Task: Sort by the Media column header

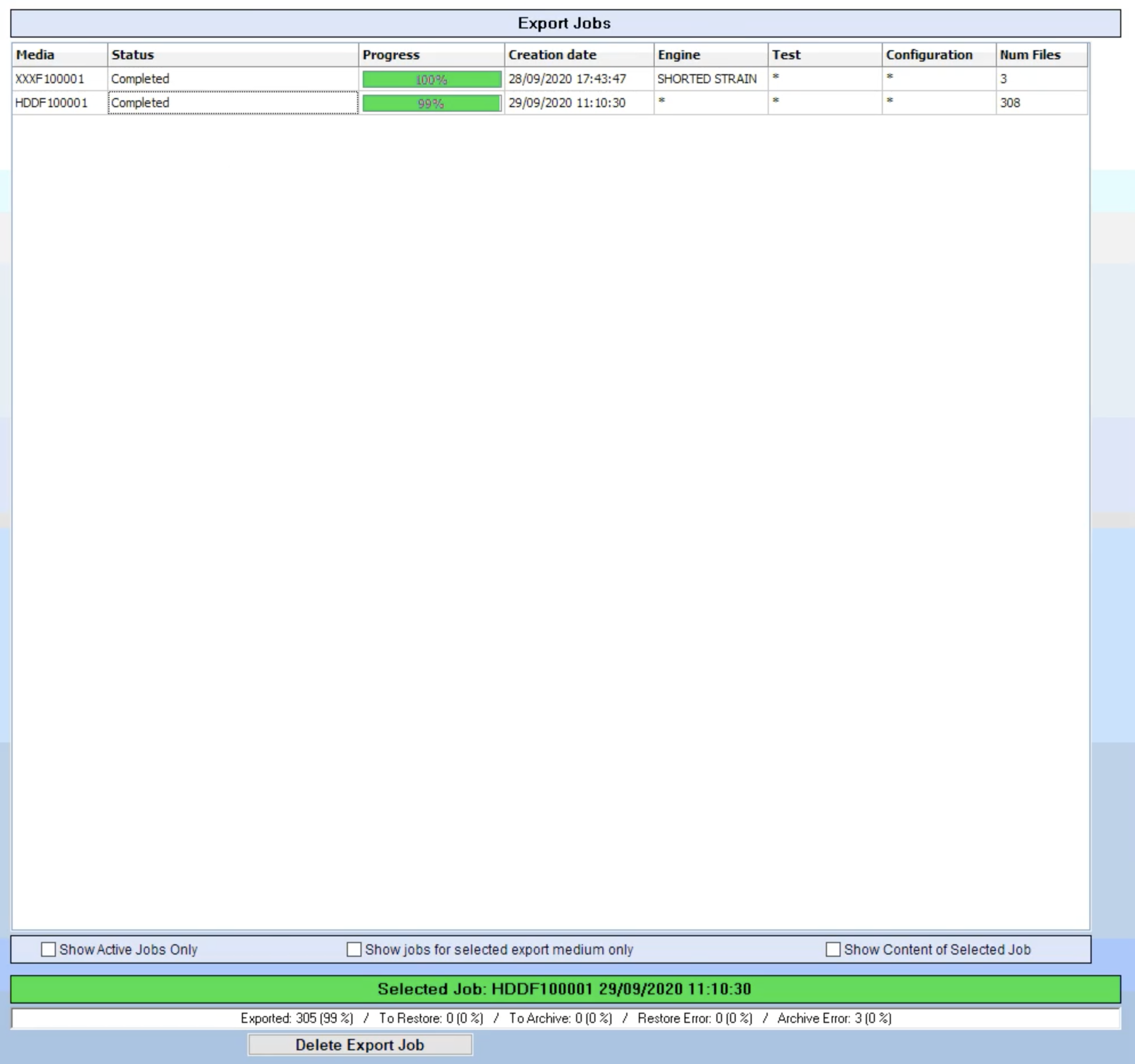Action: pos(59,55)
